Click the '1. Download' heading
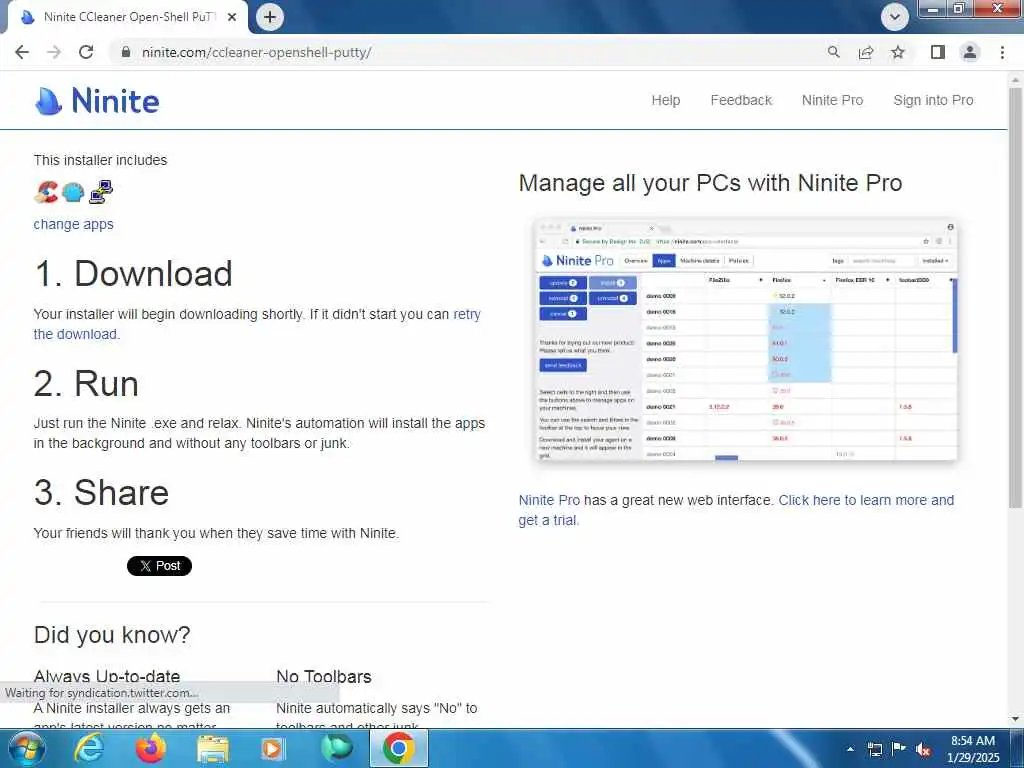The height and width of the screenshot is (768, 1024). coord(133,273)
